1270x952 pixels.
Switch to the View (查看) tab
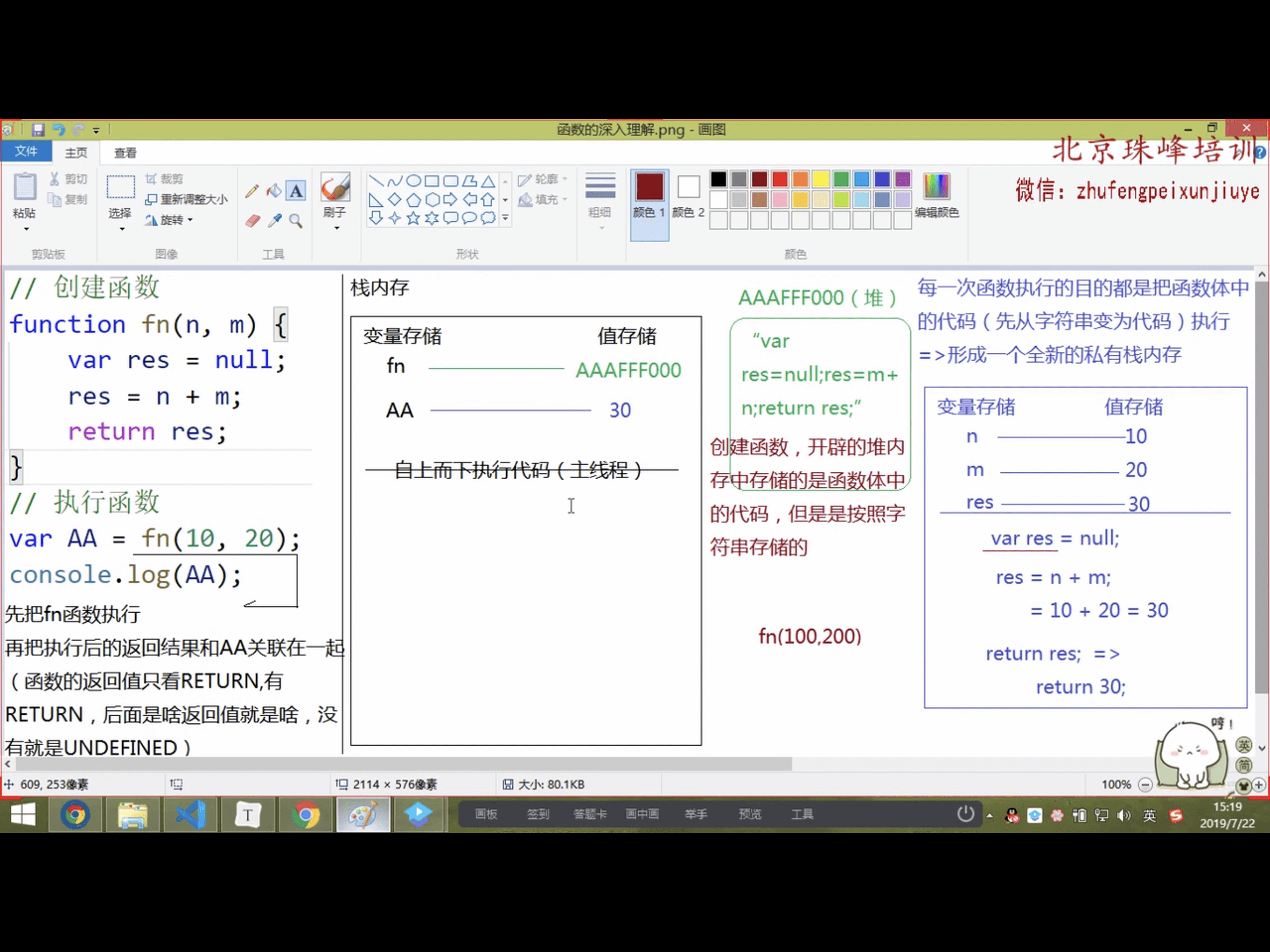point(125,152)
